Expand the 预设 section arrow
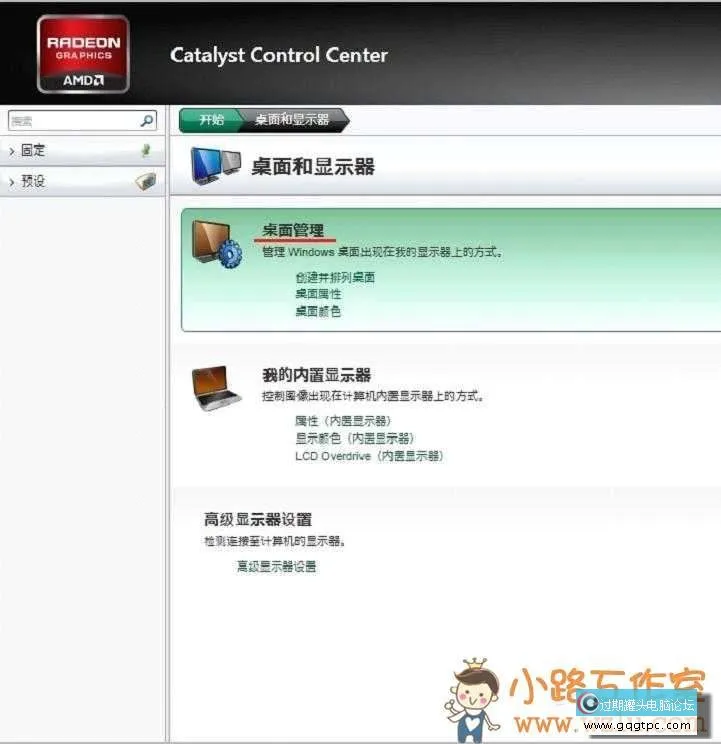This screenshot has width=721, height=744. [x=11, y=182]
